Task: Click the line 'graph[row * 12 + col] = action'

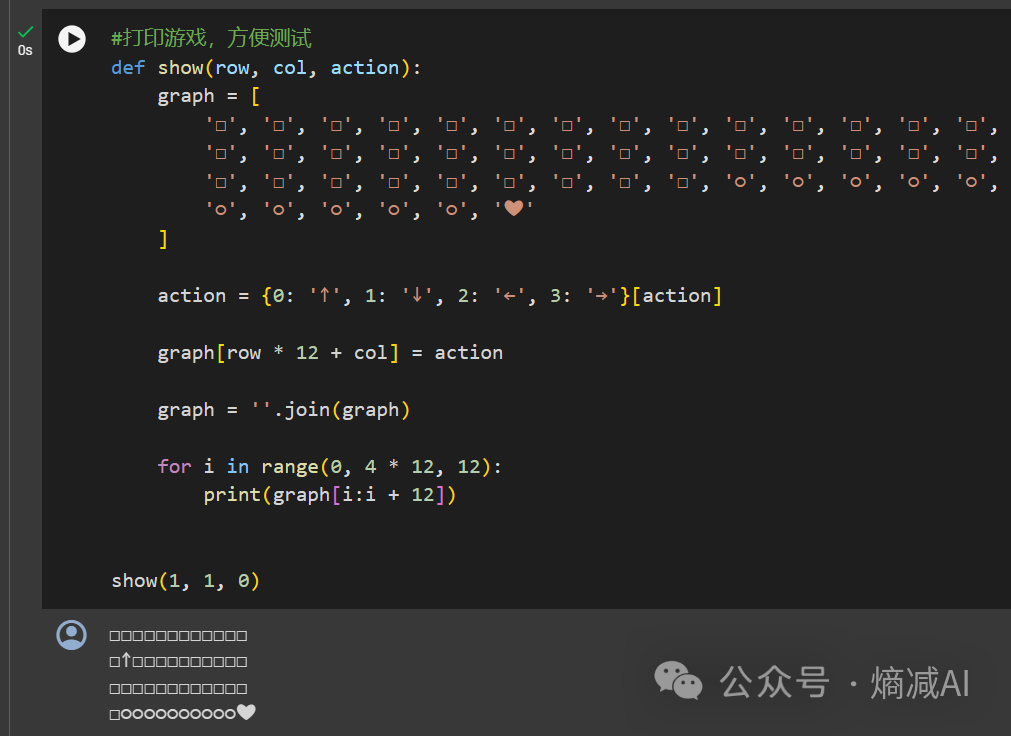Action: (330, 353)
